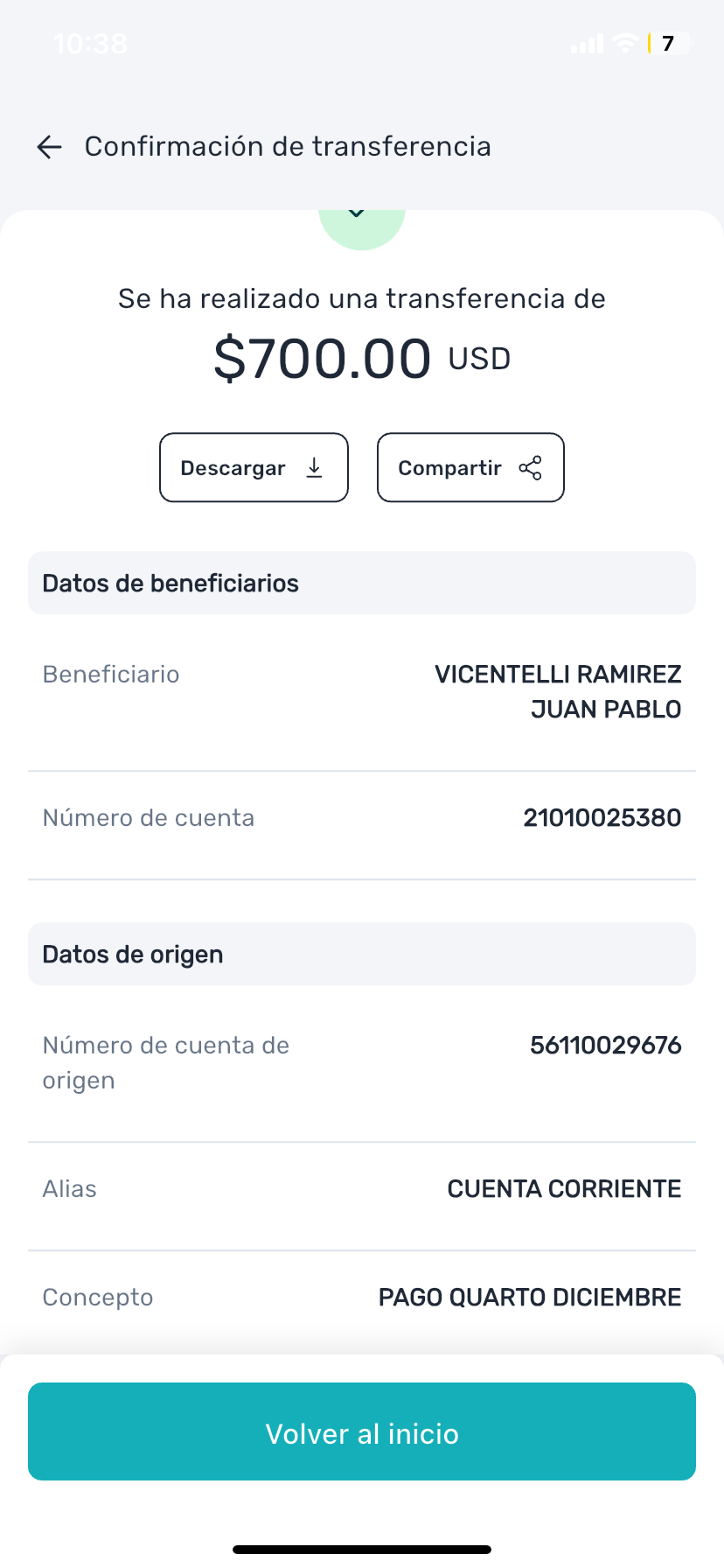The image size is (724, 1568).
Task: Tap the battery indicator icon
Action: pyautogui.click(x=669, y=43)
